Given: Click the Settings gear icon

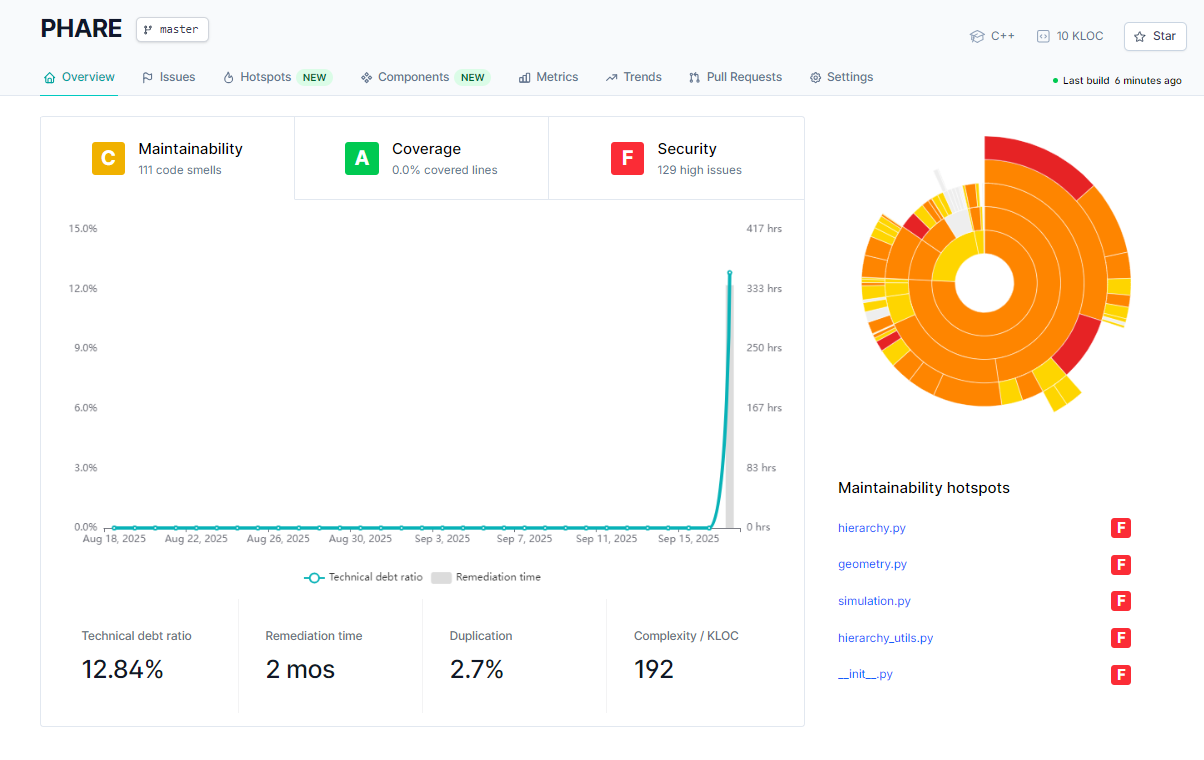Looking at the screenshot, I should (815, 77).
